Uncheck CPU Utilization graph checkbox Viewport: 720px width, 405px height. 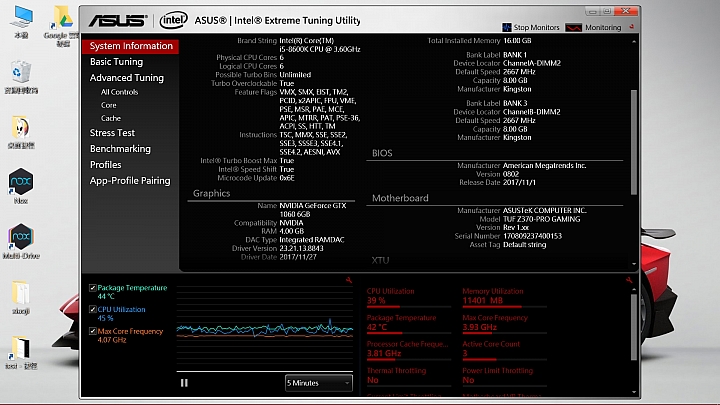tap(93, 309)
